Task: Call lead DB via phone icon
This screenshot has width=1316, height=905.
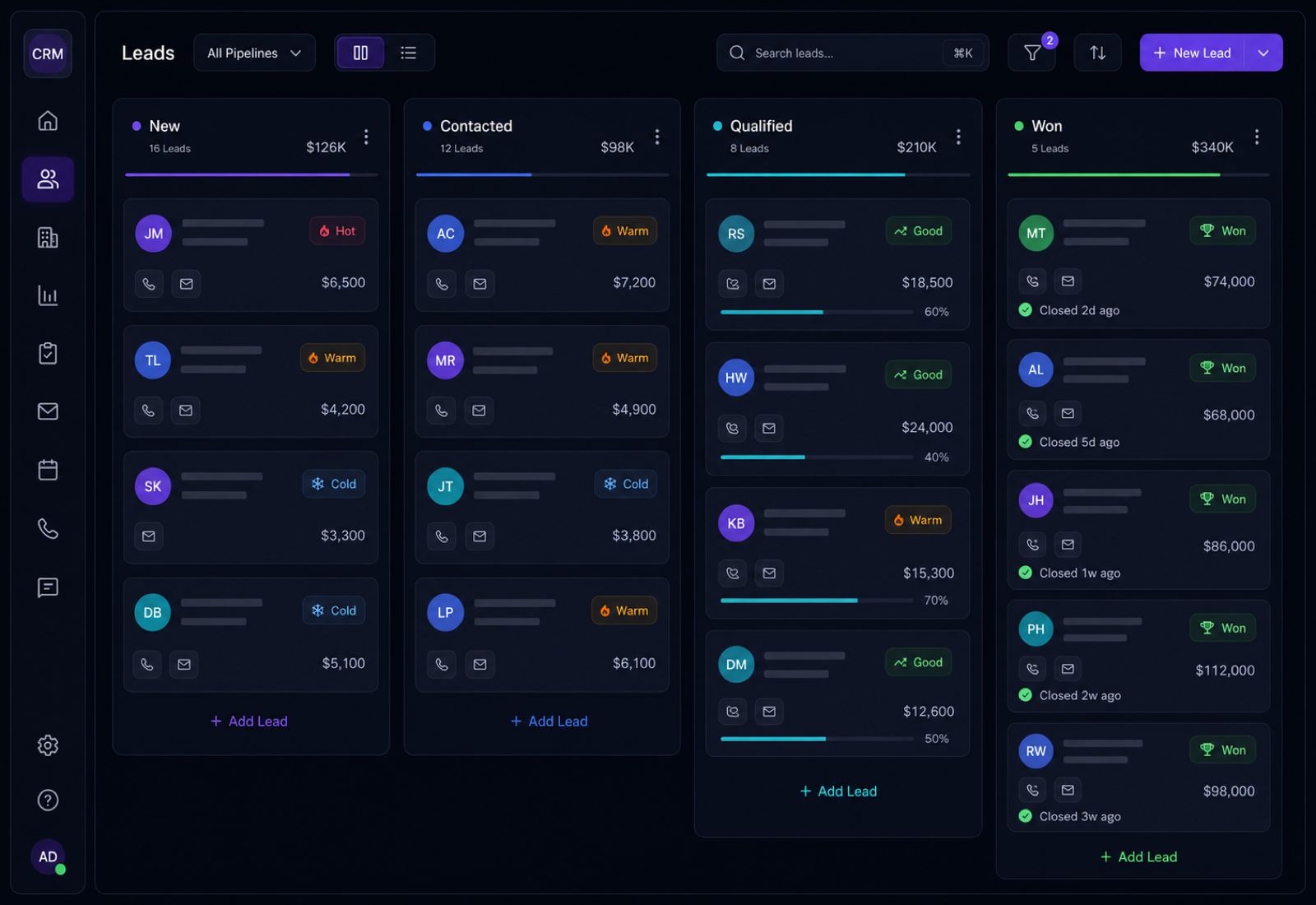Action: pyautogui.click(x=147, y=664)
